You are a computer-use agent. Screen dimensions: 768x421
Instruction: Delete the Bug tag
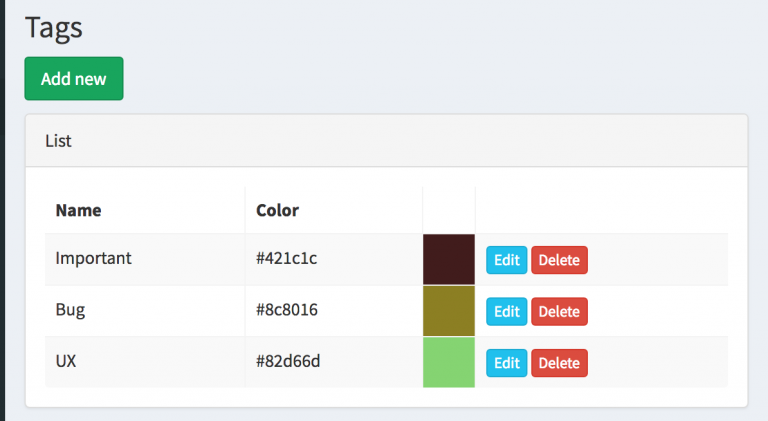559,311
